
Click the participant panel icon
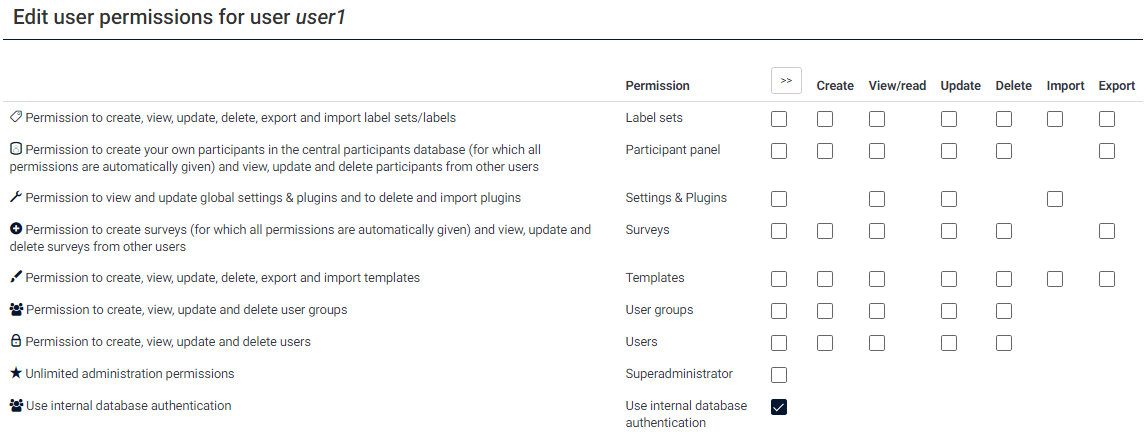coord(15,150)
